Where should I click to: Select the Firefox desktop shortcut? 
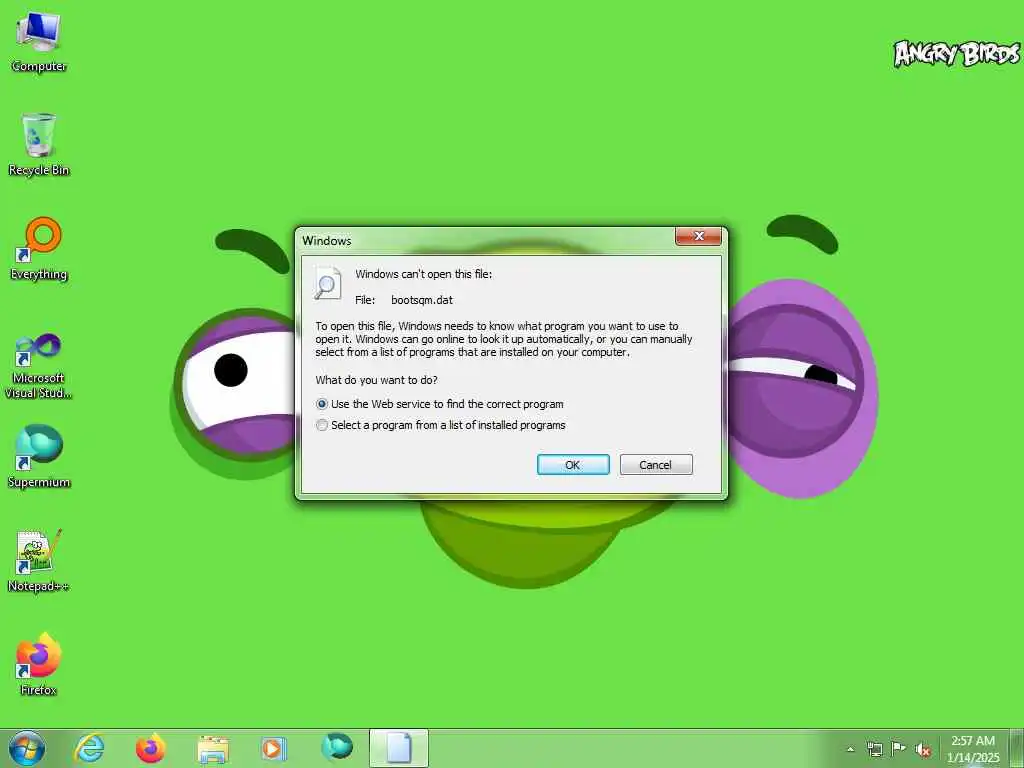[39, 664]
